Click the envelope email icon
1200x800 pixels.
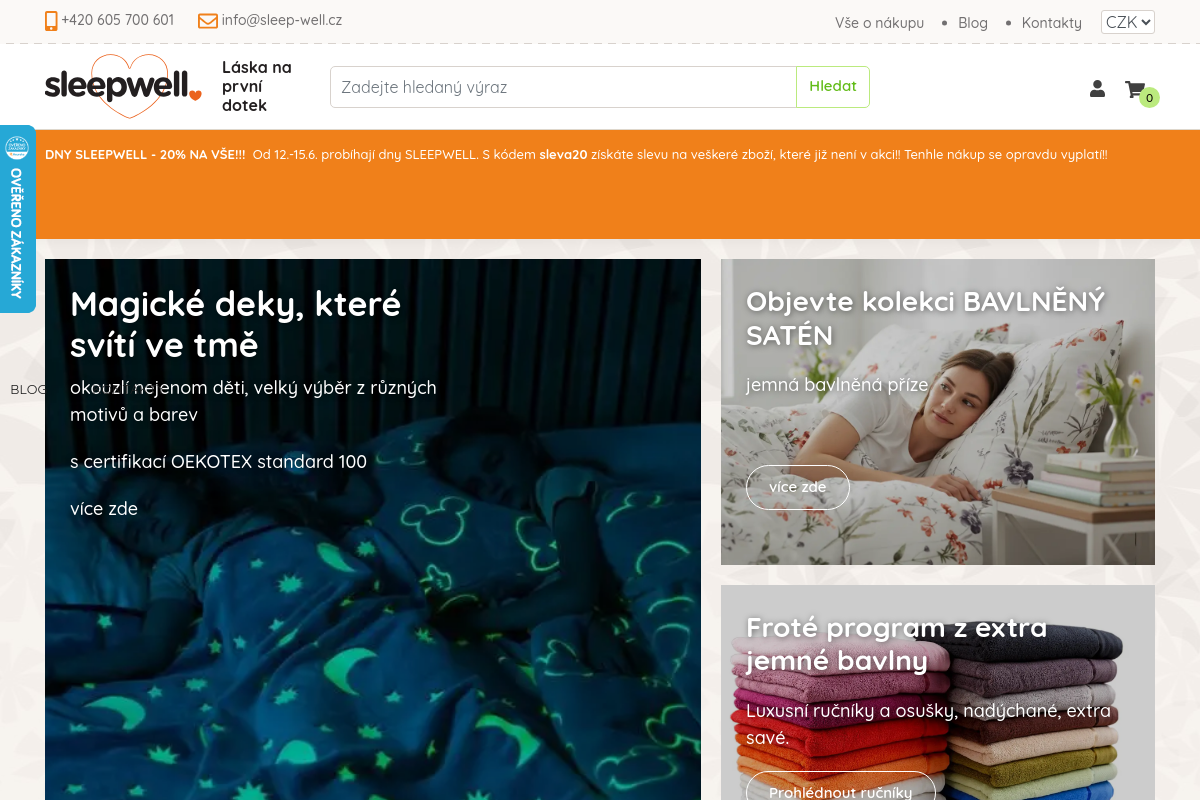pos(208,21)
